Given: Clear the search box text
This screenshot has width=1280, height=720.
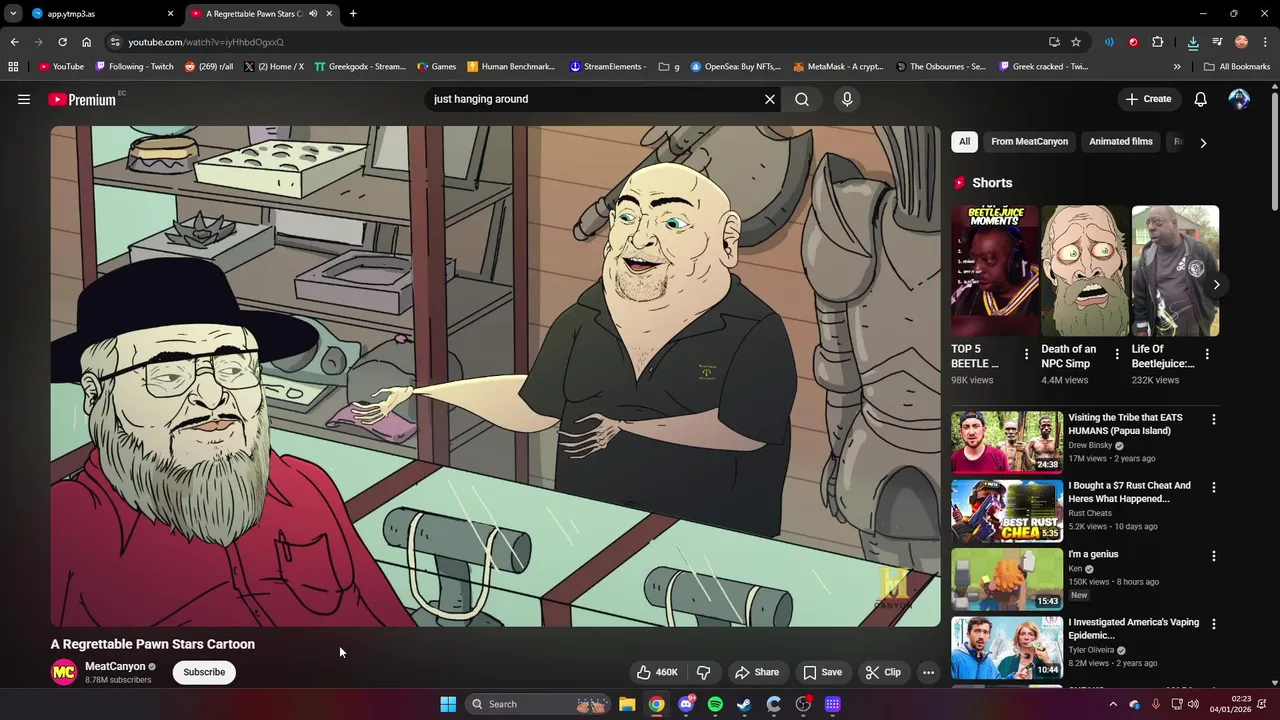Looking at the screenshot, I should (x=770, y=99).
